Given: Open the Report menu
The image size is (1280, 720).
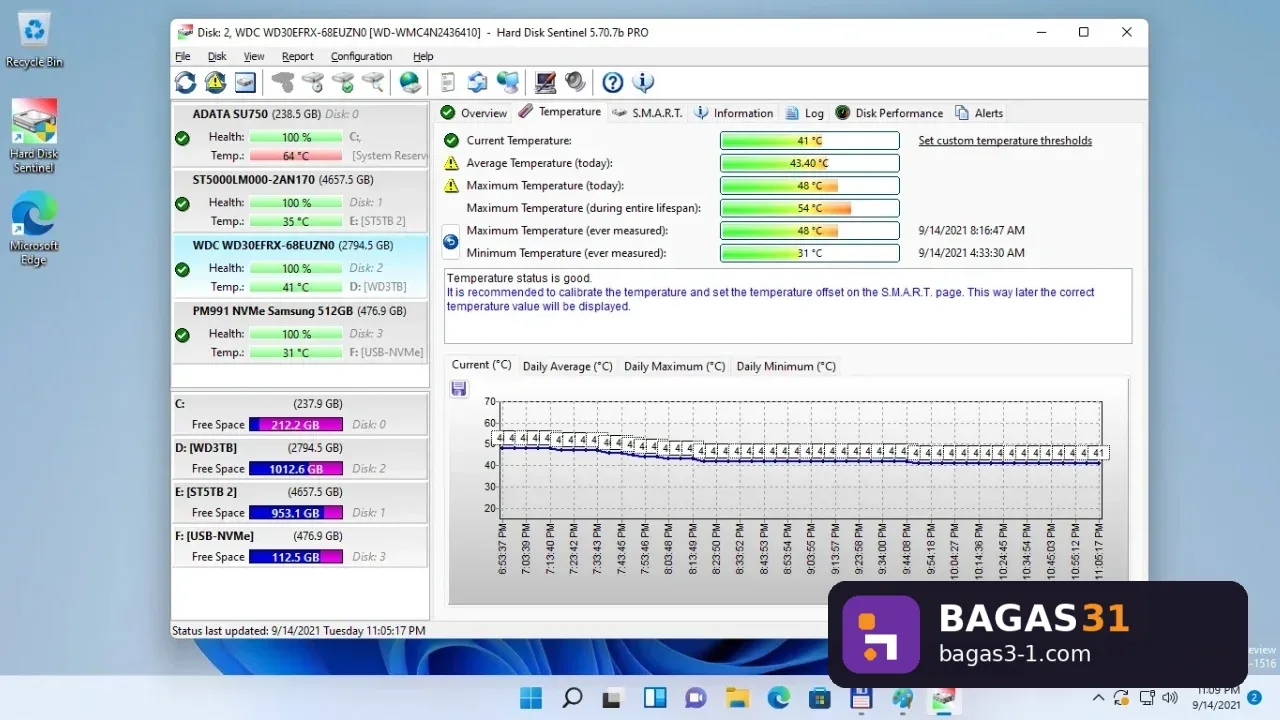Looking at the screenshot, I should 297,56.
